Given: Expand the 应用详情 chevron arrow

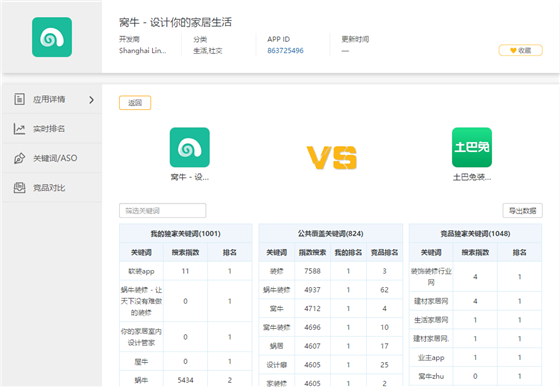Looking at the screenshot, I should (x=91, y=100).
